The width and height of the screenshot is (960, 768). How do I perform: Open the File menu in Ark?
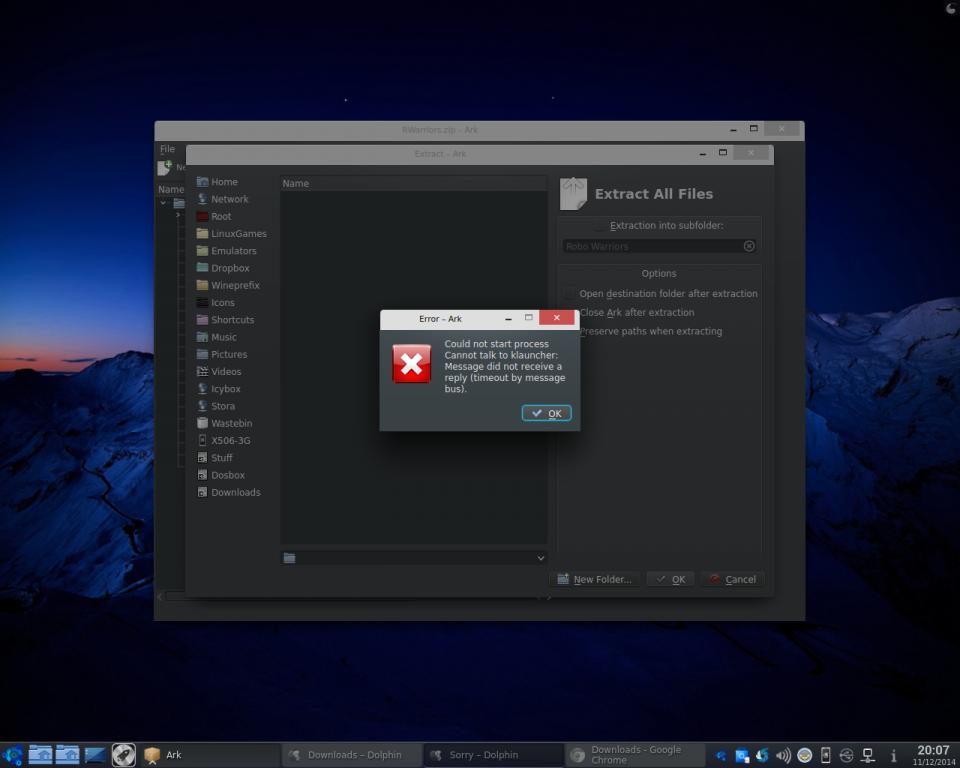tap(167, 149)
